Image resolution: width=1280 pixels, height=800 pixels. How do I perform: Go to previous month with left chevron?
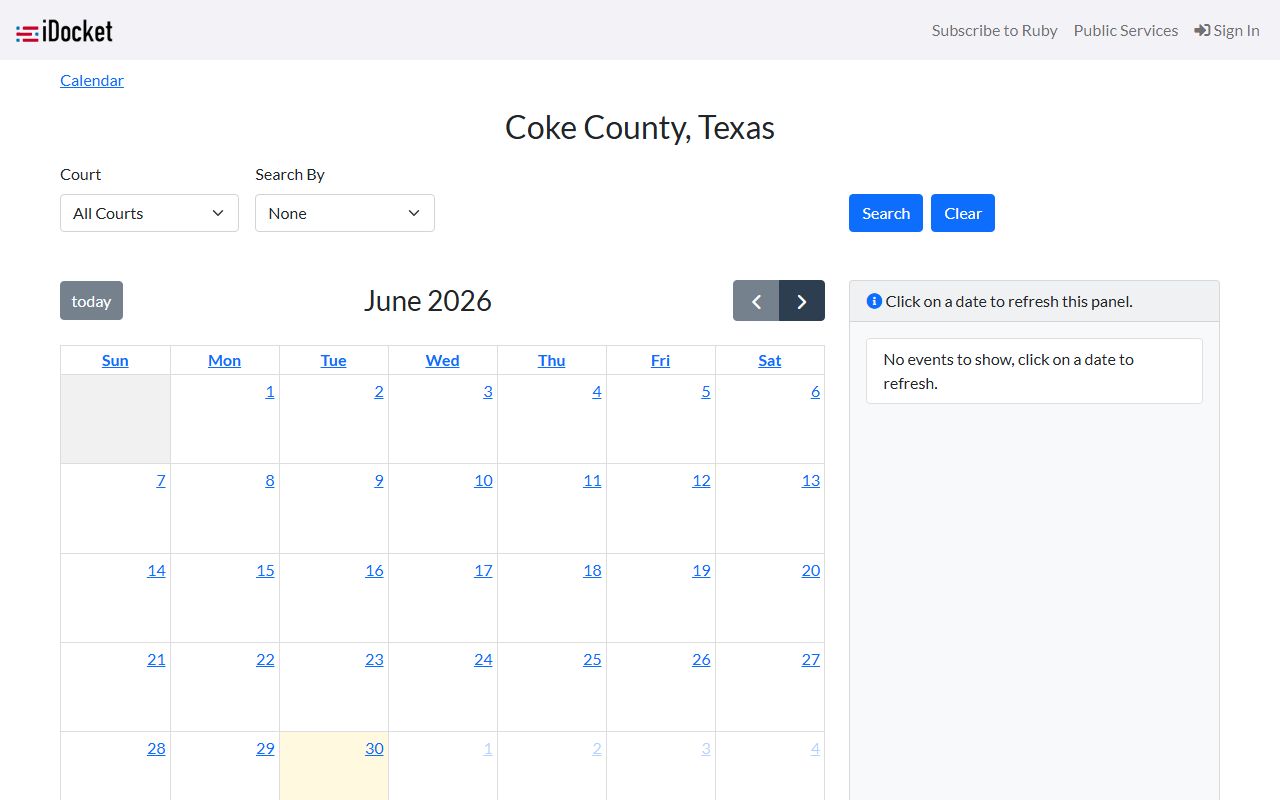tap(756, 301)
